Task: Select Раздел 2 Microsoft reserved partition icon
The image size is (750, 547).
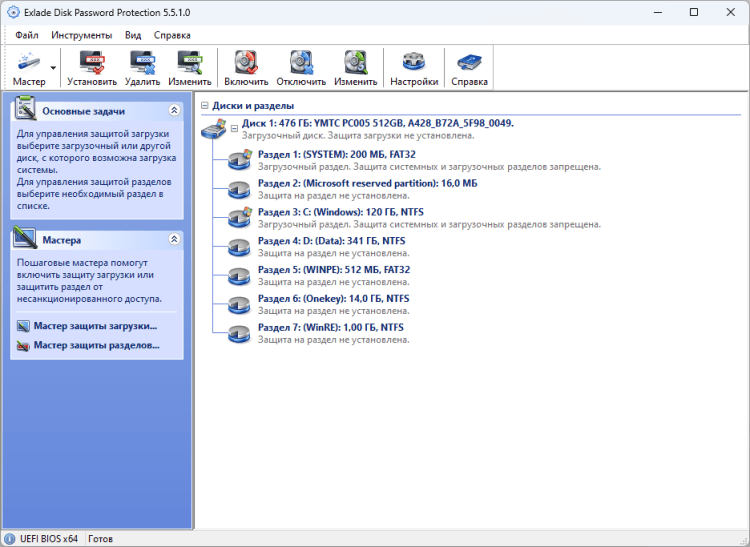Action: coord(239,189)
